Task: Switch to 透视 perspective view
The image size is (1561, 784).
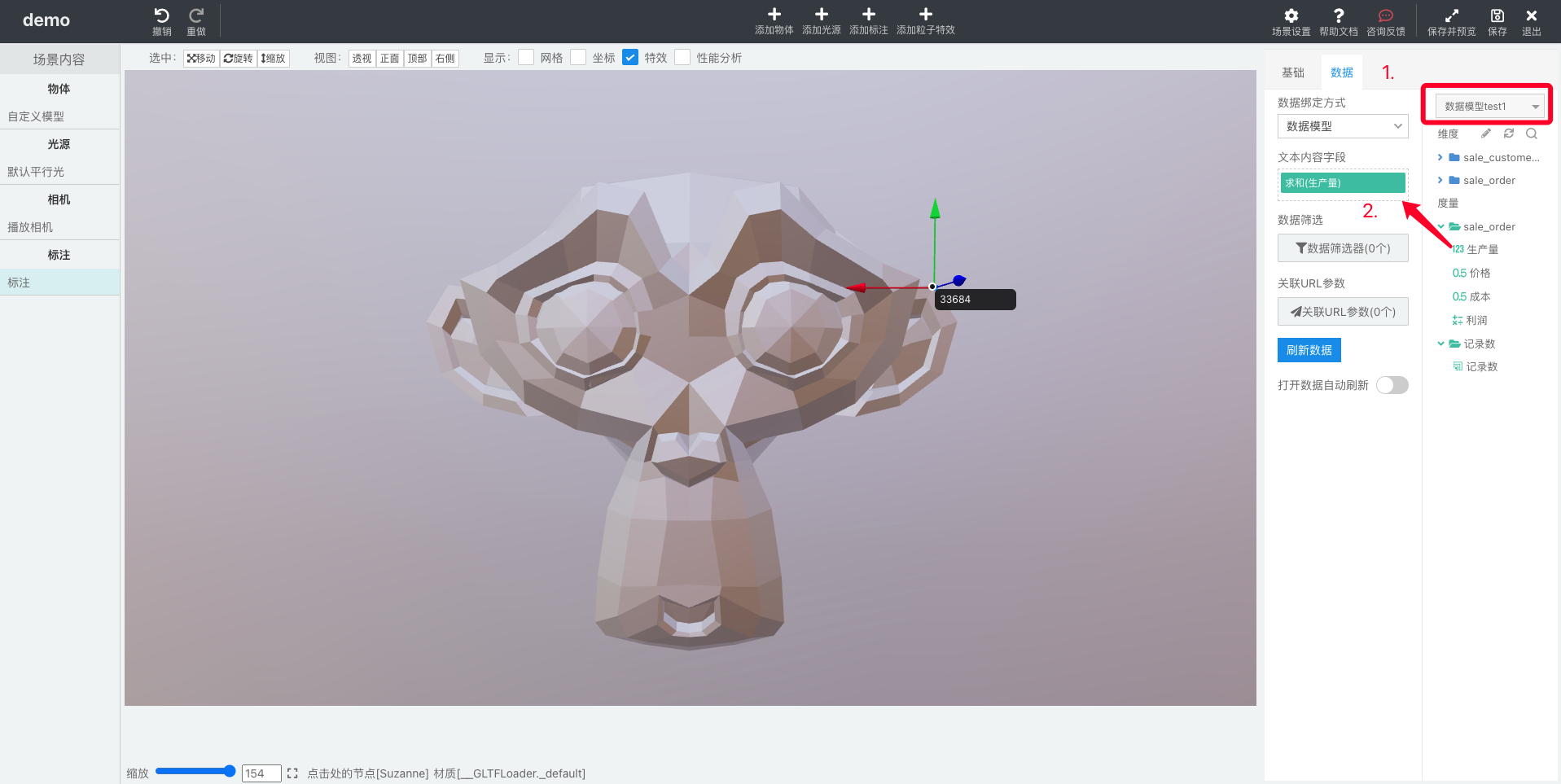Action: point(362,59)
